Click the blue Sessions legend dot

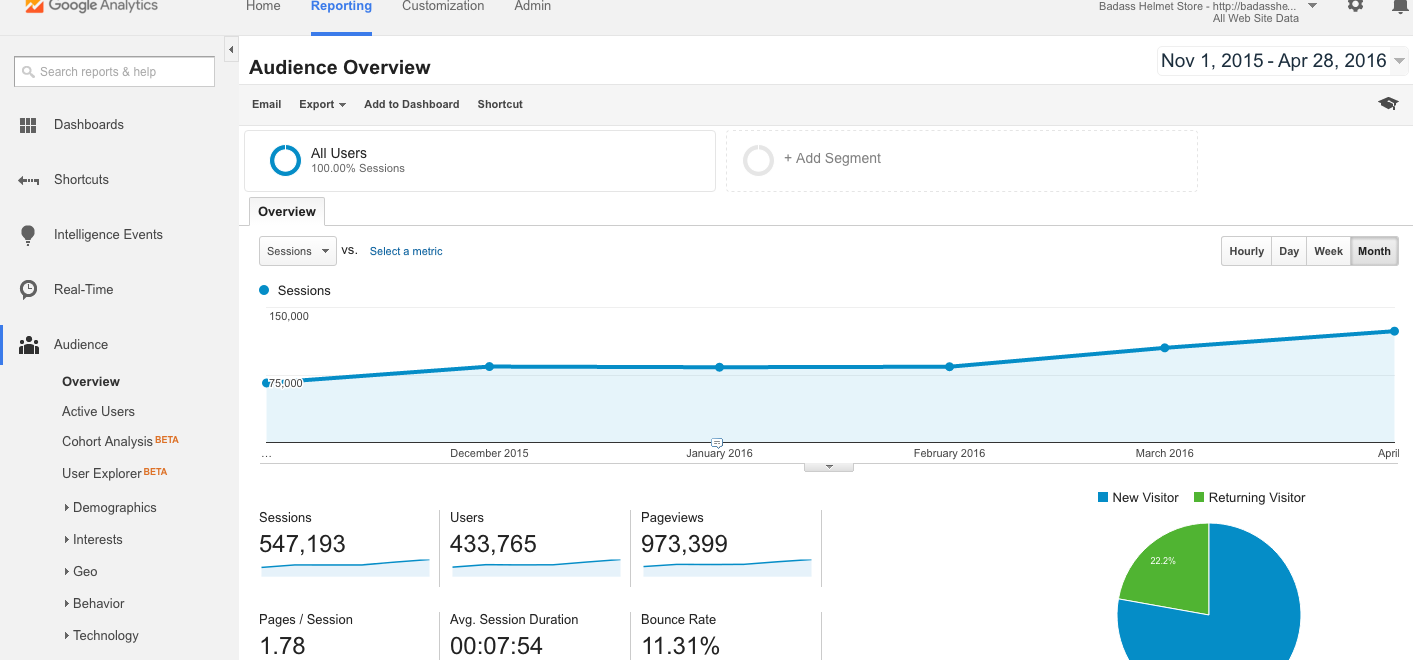(264, 290)
